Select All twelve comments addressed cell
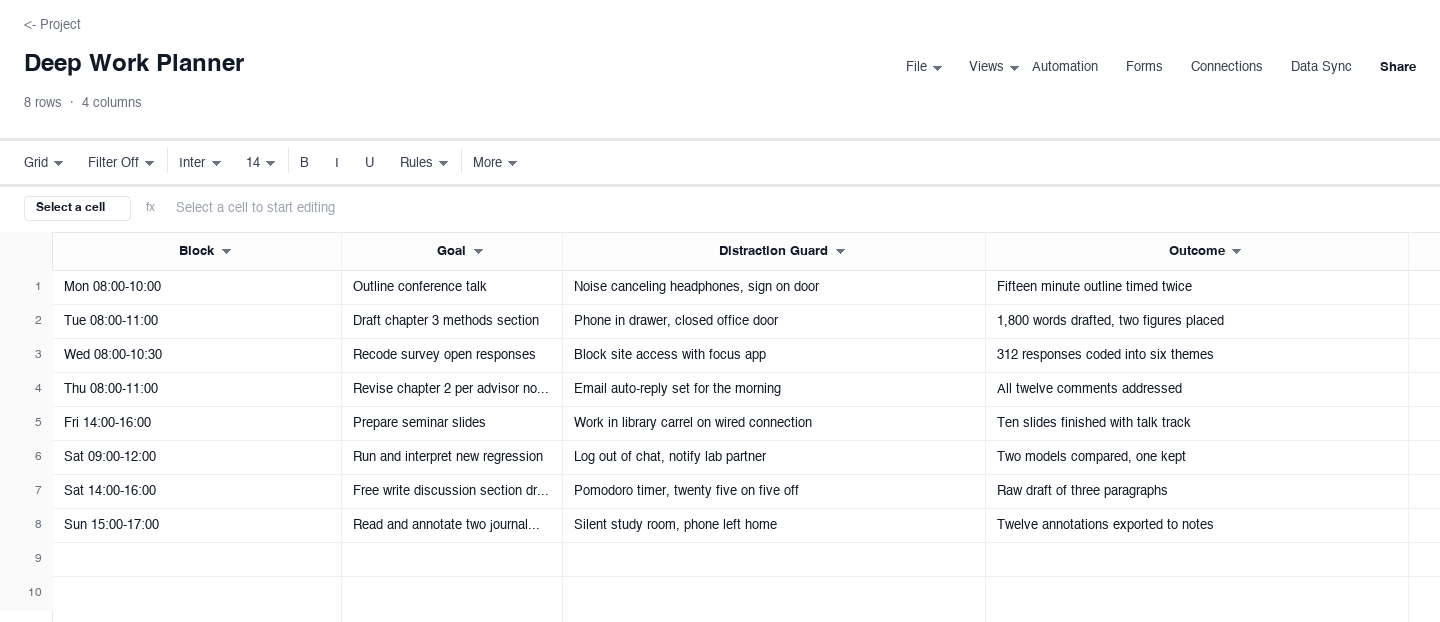The height and width of the screenshot is (622, 1440). click(x=1197, y=389)
